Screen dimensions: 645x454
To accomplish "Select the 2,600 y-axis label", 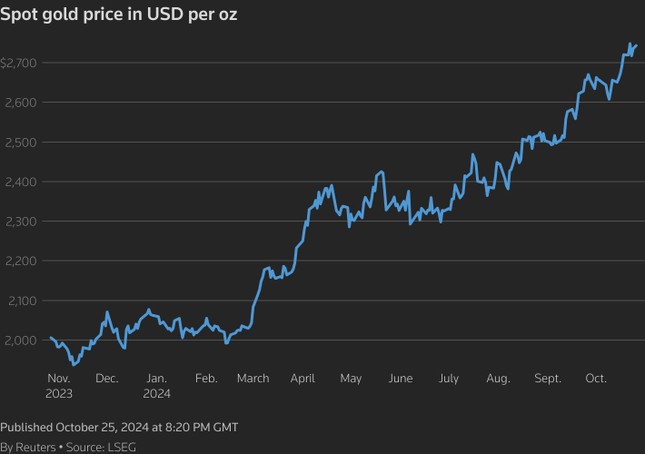I will pos(20,102).
